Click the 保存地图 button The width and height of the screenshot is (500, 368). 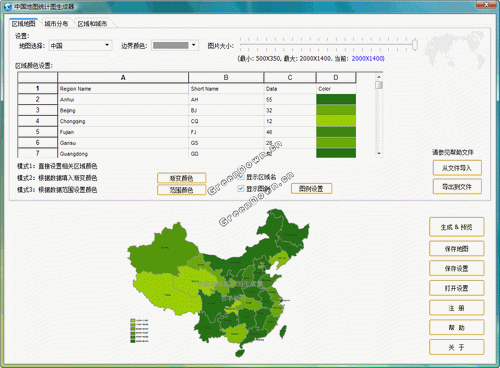[456, 249]
